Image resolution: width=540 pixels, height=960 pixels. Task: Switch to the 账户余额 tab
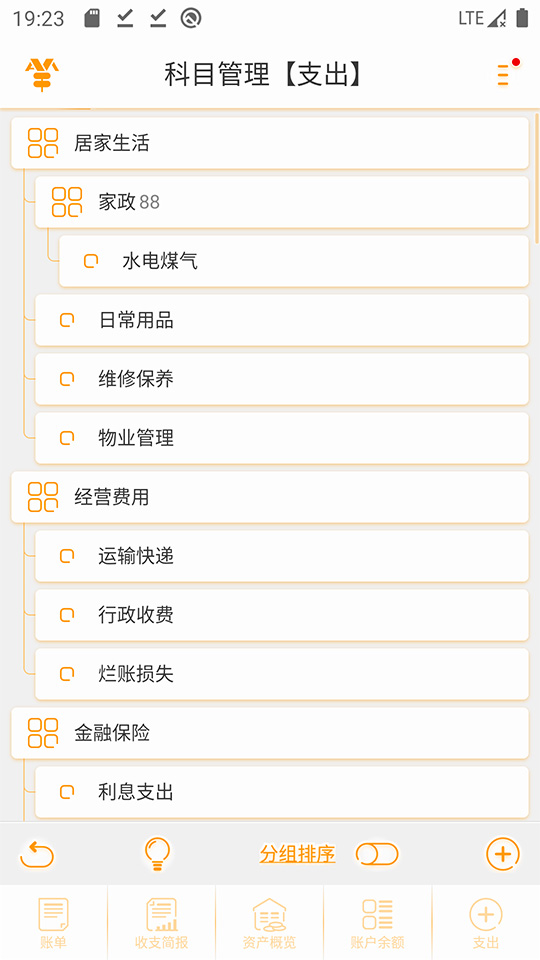coord(378,922)
